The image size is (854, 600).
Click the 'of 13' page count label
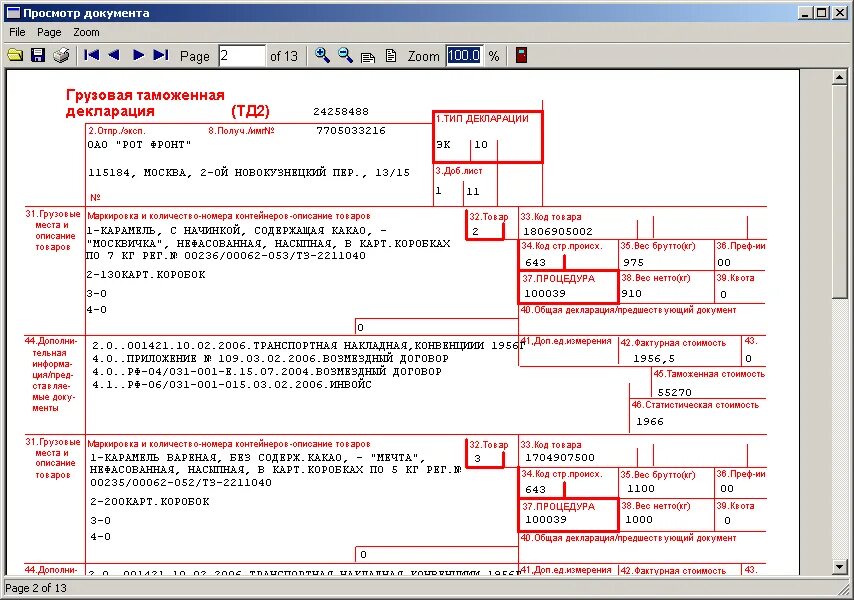[284, 56]
